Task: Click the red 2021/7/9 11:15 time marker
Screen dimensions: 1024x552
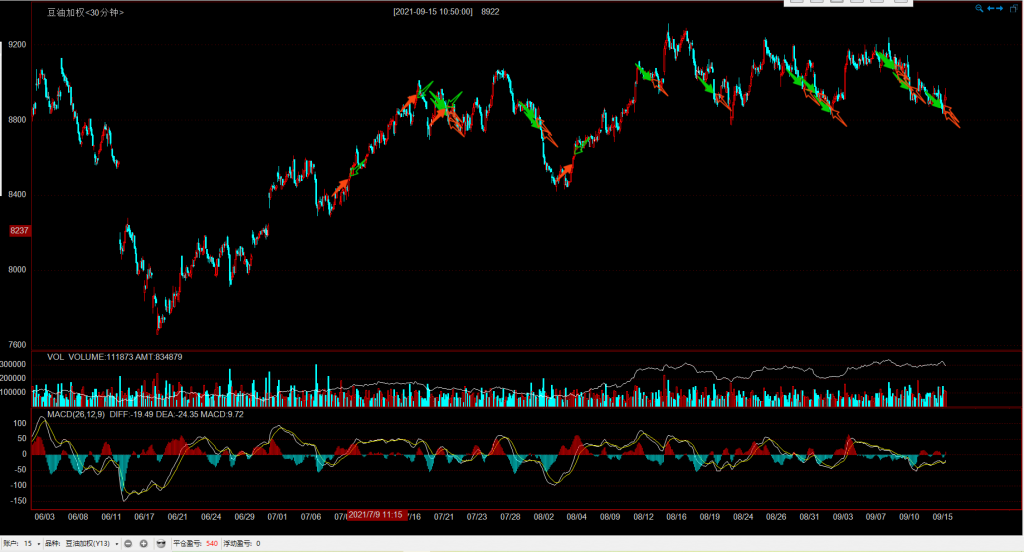Action: pos(376,514)
